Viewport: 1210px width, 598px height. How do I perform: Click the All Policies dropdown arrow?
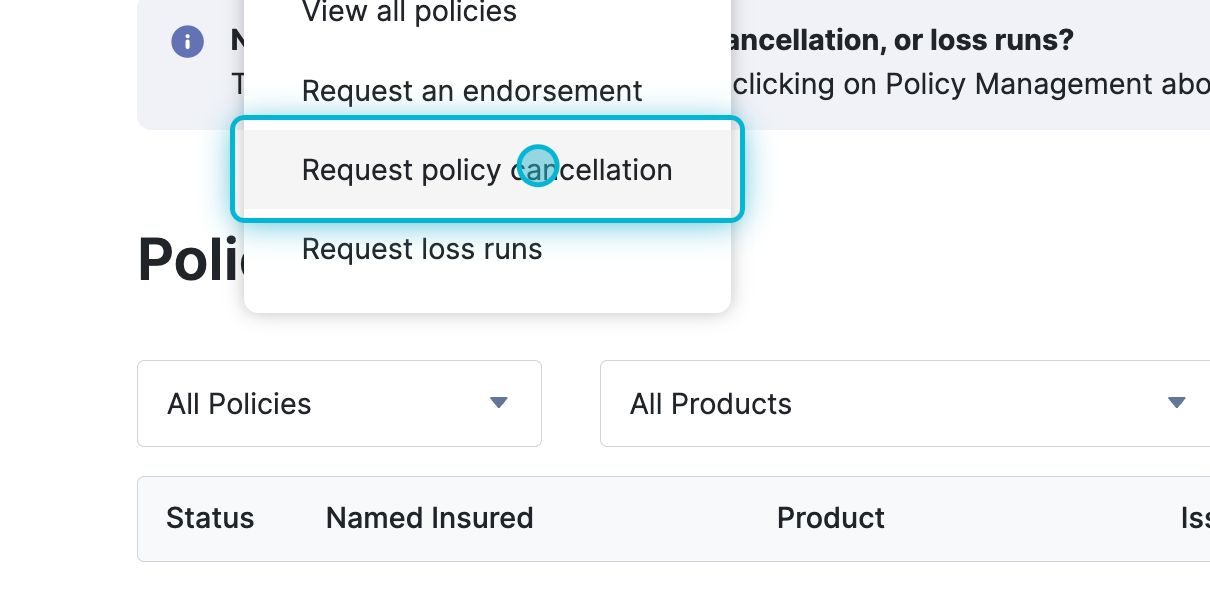click(x=499, y=403)
